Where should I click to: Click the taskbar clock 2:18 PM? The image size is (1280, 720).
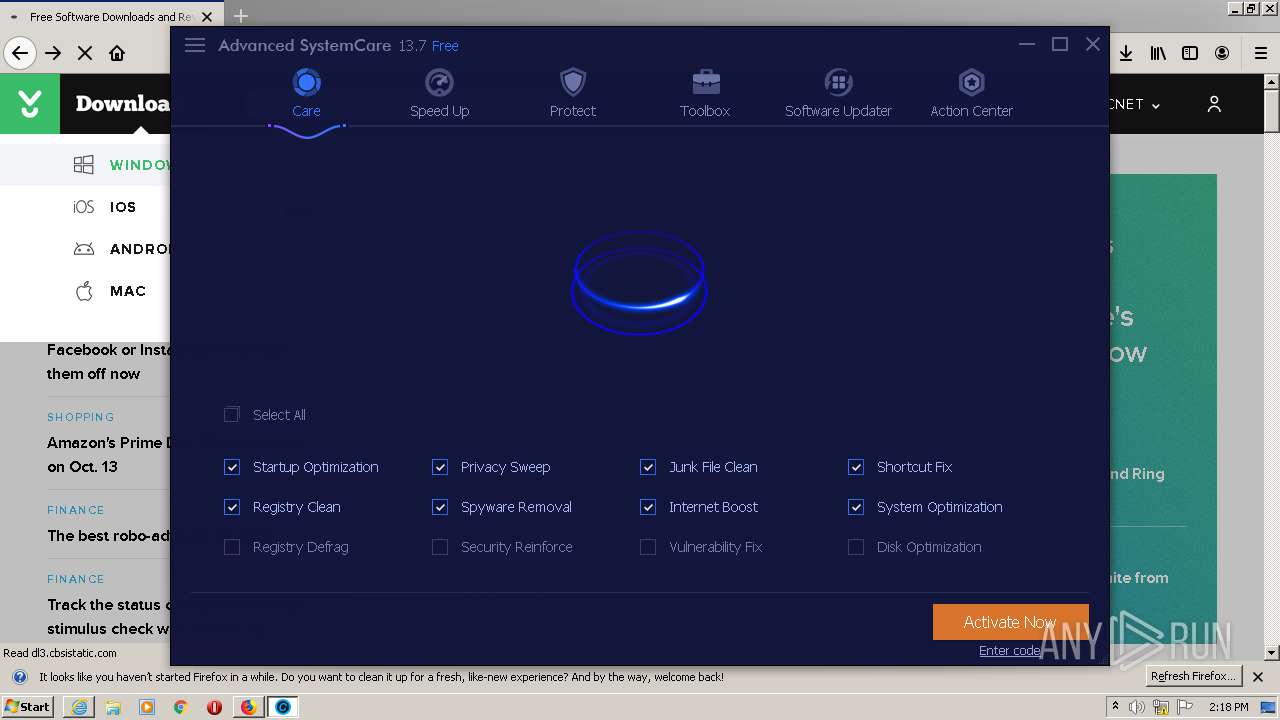(x=1228, y=707)
